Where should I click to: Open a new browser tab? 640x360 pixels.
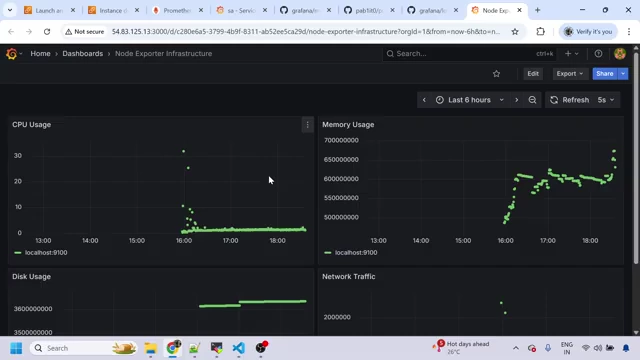click(x=538, y=10)
